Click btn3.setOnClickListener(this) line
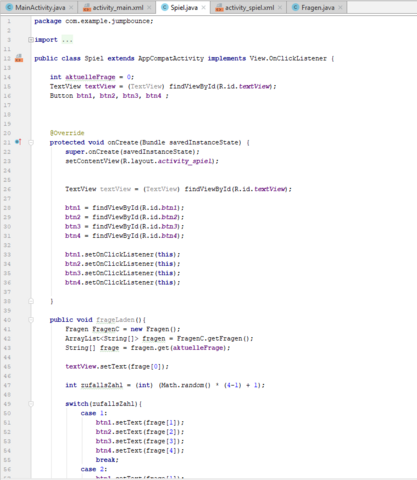This screenshot has width=417, height=480. (122, 273)
